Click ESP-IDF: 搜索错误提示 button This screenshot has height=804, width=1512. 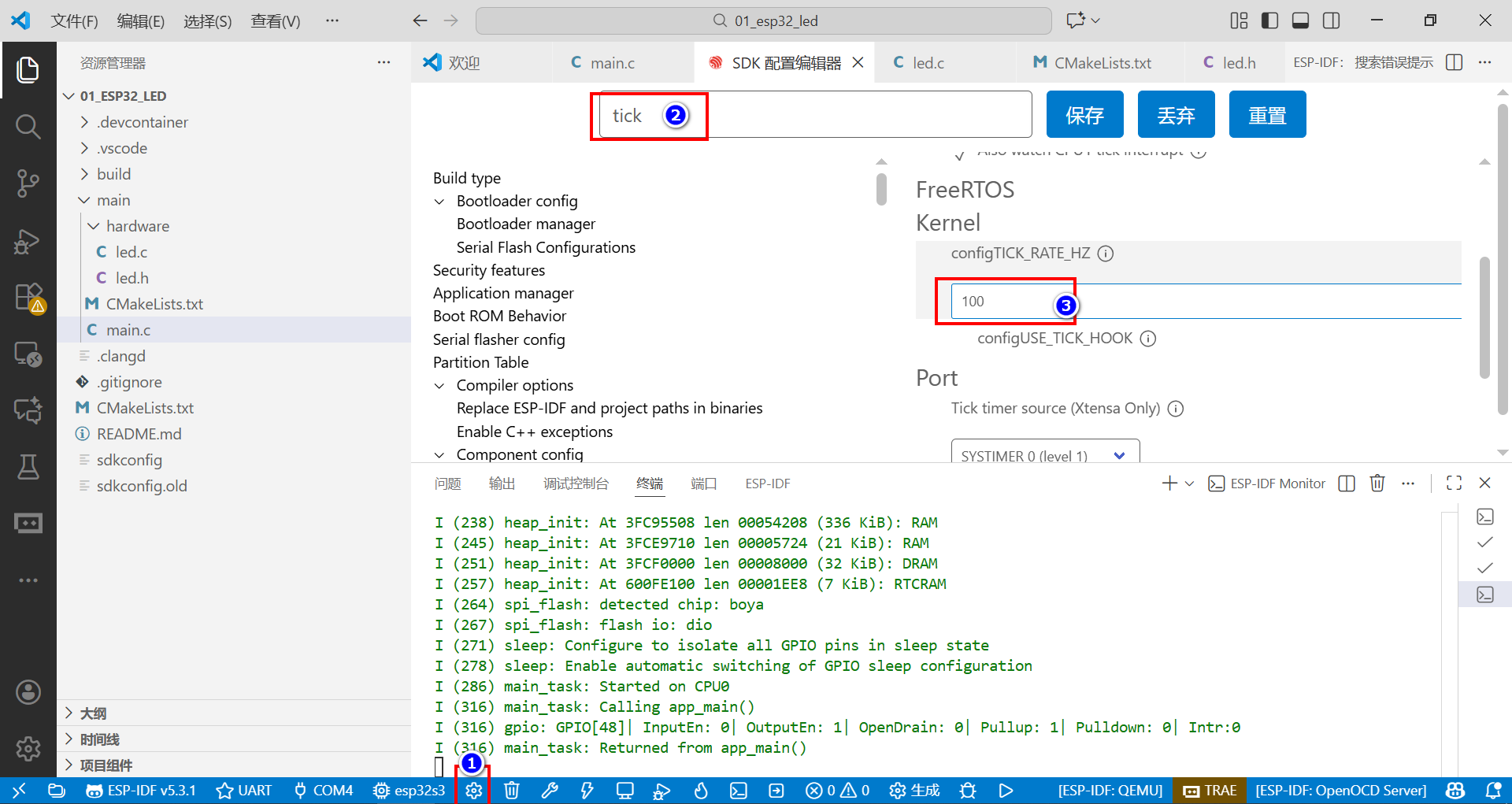pyautogui.click(x=1363, y=62)
